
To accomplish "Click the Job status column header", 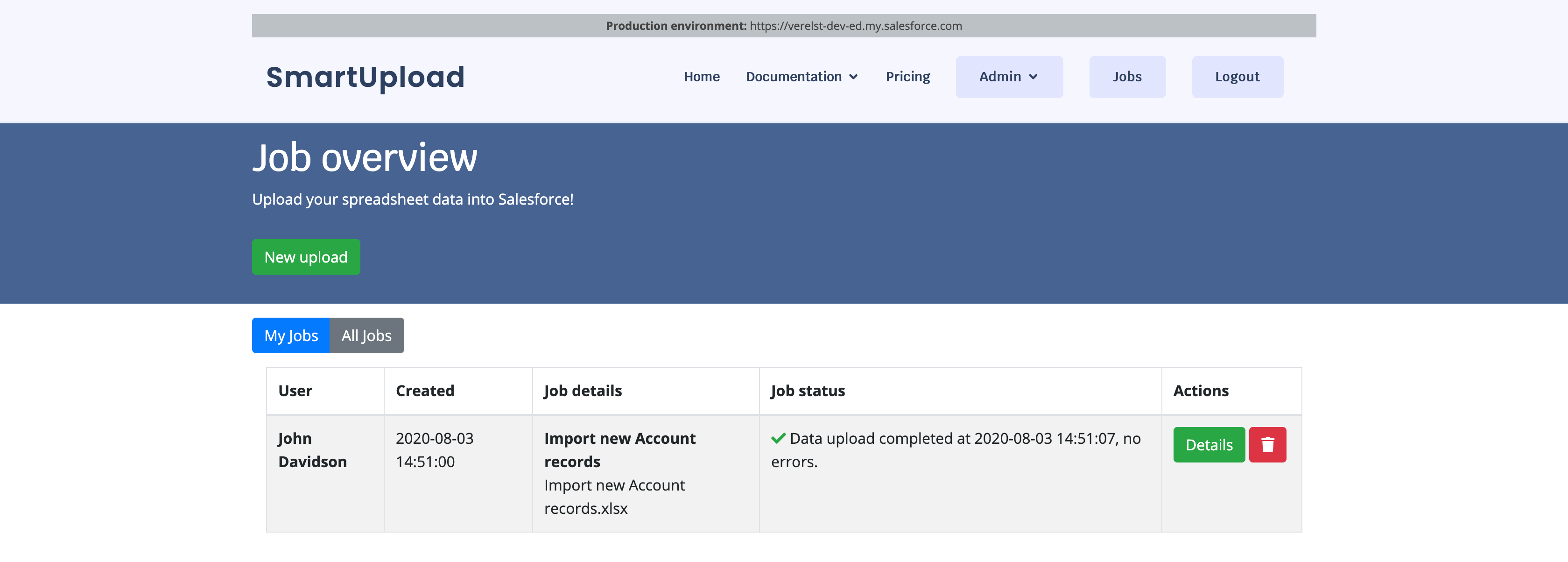I will point(807,391).
